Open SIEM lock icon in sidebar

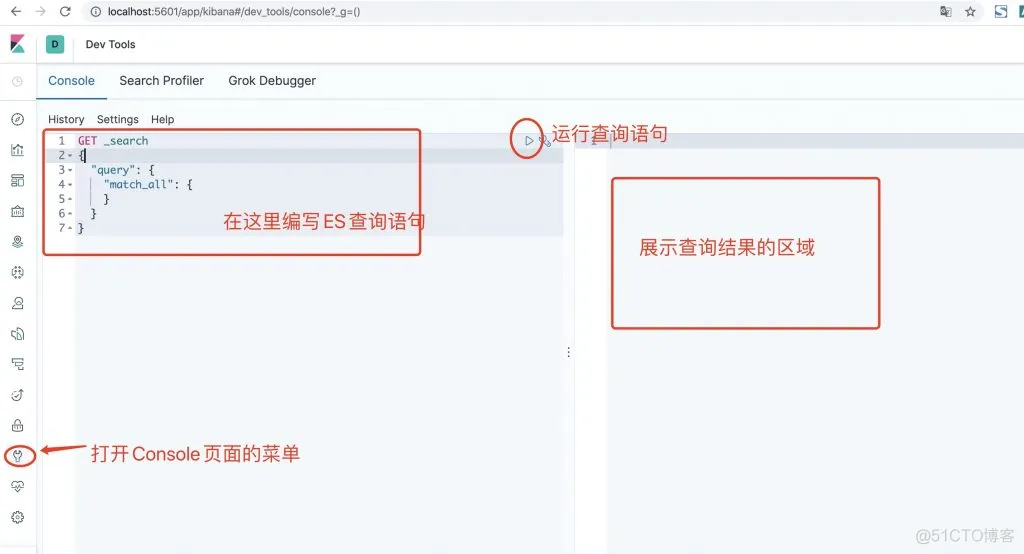(x=18, y=425)
